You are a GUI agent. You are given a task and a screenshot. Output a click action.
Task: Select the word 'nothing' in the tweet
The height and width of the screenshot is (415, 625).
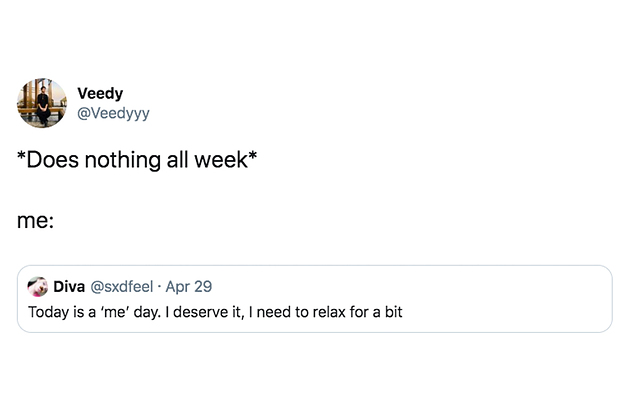[122, 160]
